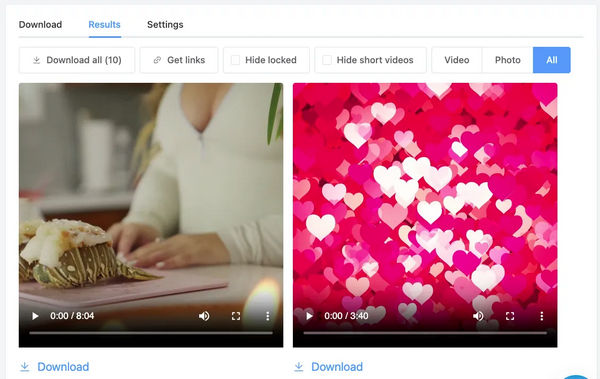This screenshot has height=379, width=600.
Task: Filter results to Photo only
Action: (x=507, y=60)
